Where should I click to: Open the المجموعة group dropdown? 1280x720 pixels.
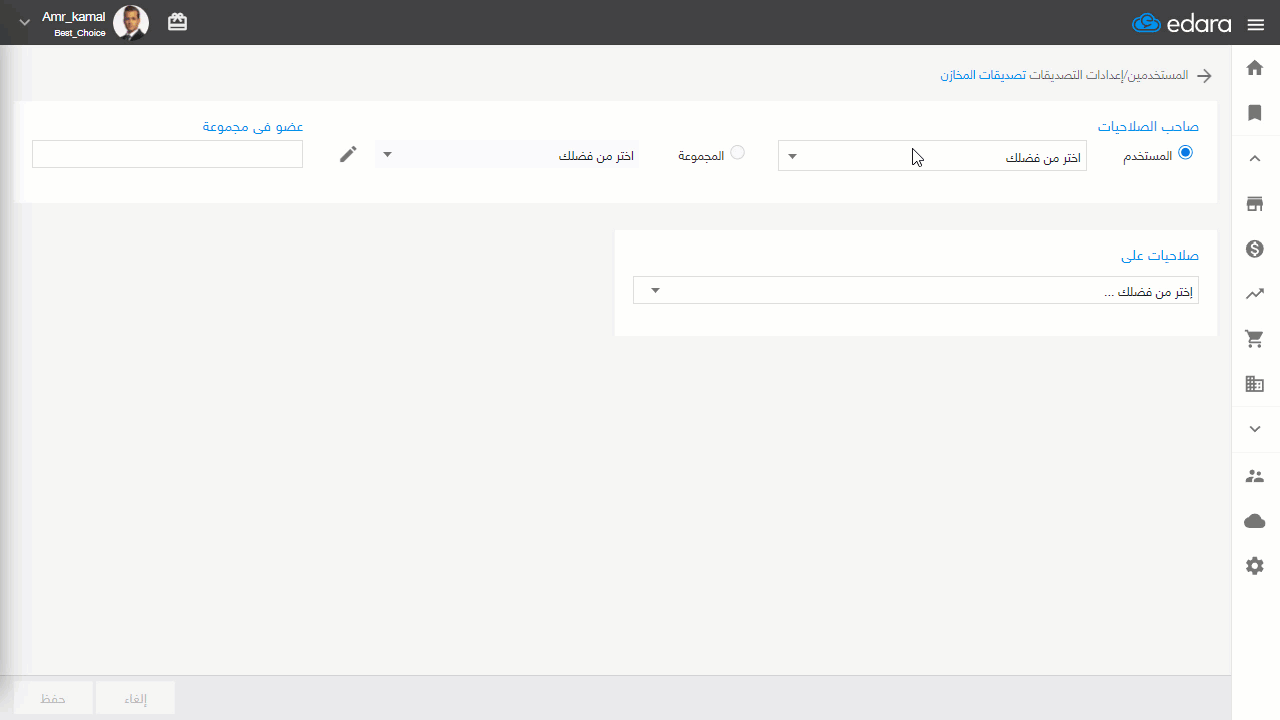(508, 156)
